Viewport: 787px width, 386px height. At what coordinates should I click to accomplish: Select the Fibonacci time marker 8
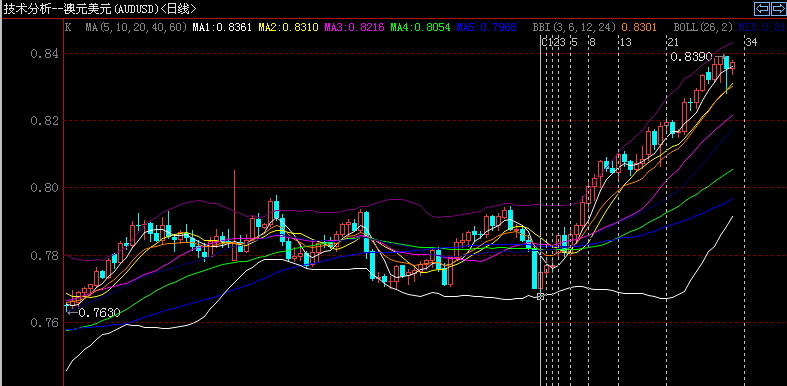(x=592, y=42)
